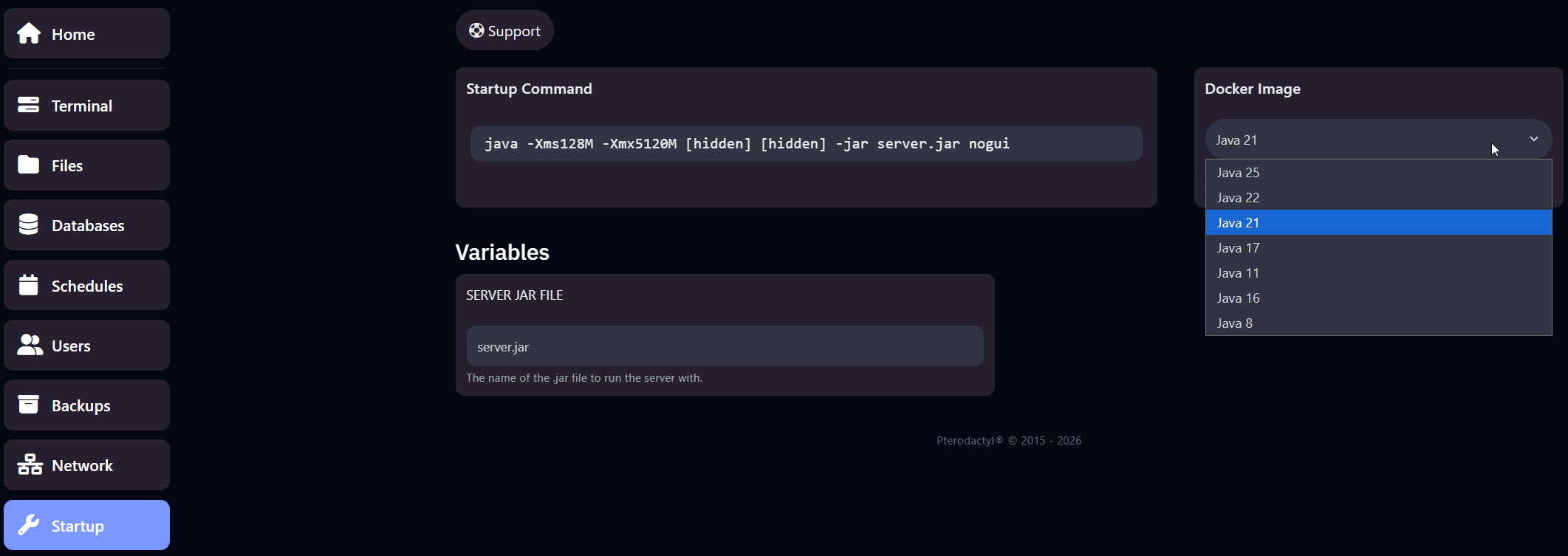Choose Java 22 from list
This screenshot has height=556, width=1568.
coord(1378,197)
